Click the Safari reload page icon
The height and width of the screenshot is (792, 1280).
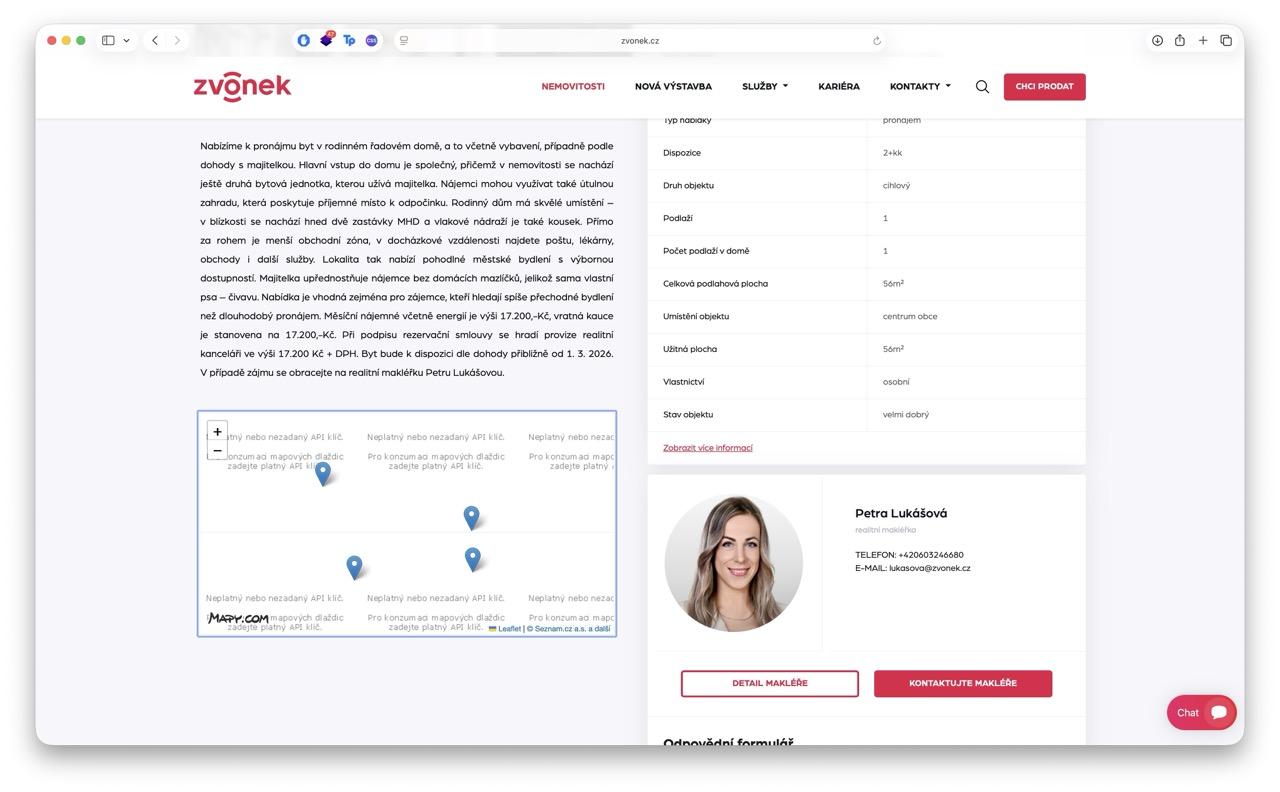tap(877, 41)
